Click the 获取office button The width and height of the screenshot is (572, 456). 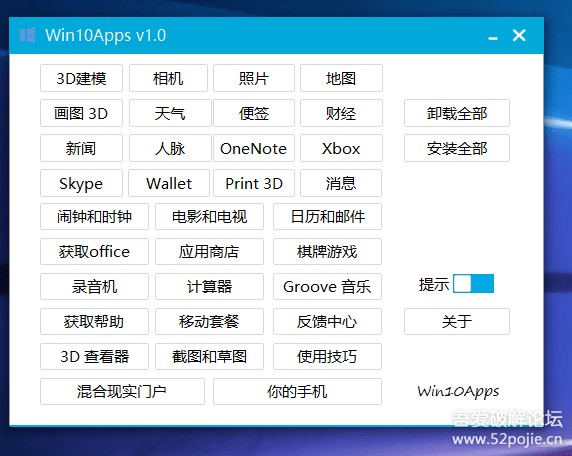pyautogui.click(x=94, y=251)
